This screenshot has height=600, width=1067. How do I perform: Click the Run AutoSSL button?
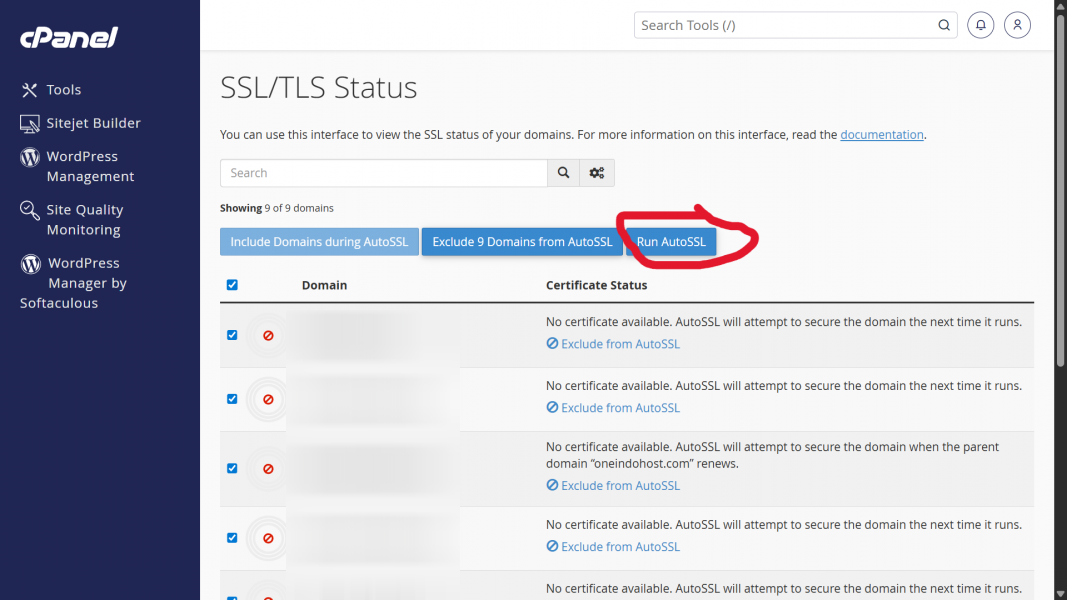[x=671, y=242]
